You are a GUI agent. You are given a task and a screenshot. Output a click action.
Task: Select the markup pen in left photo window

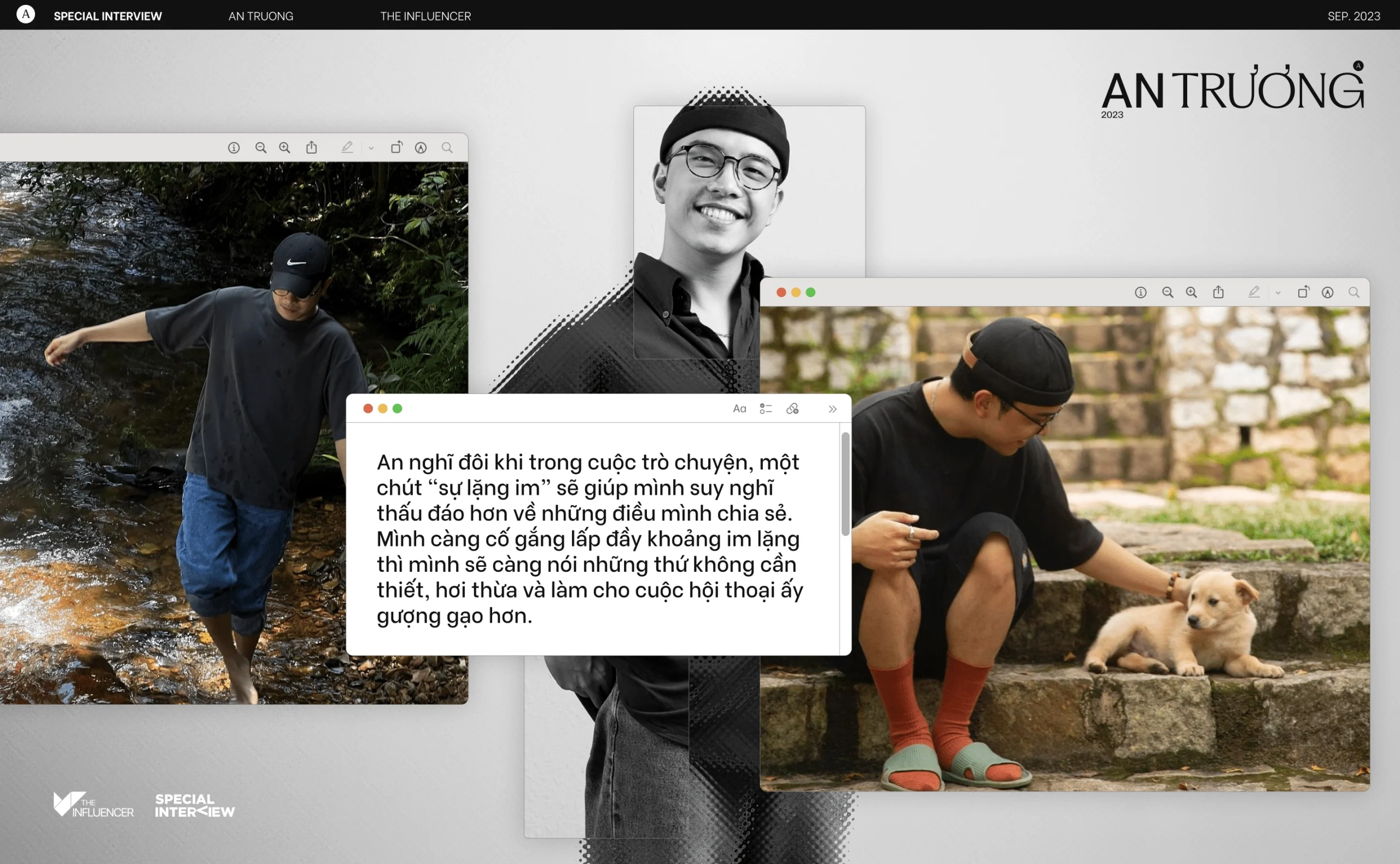[347, 147]
